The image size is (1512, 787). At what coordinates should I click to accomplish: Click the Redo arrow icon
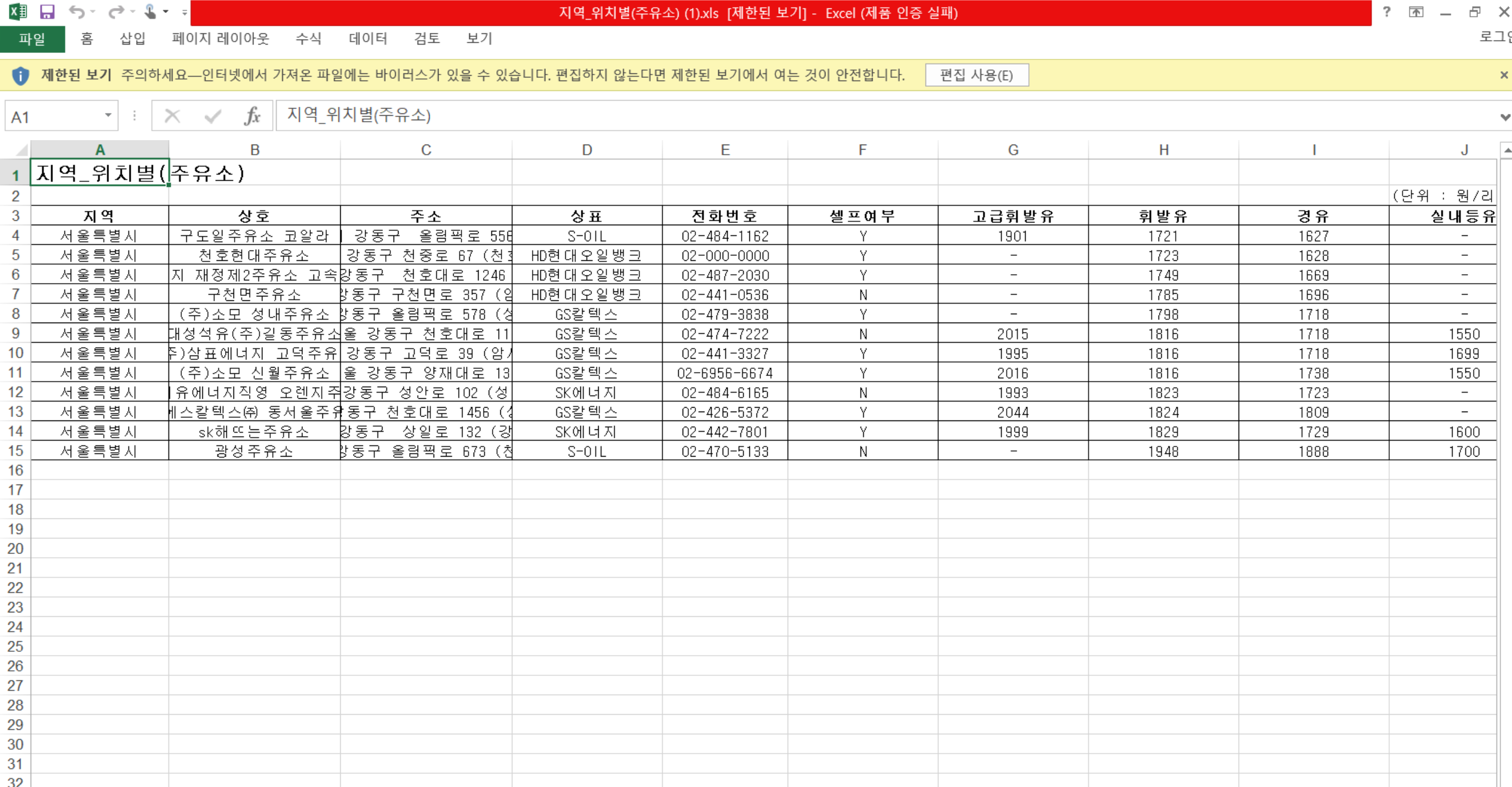pos(116,12)
